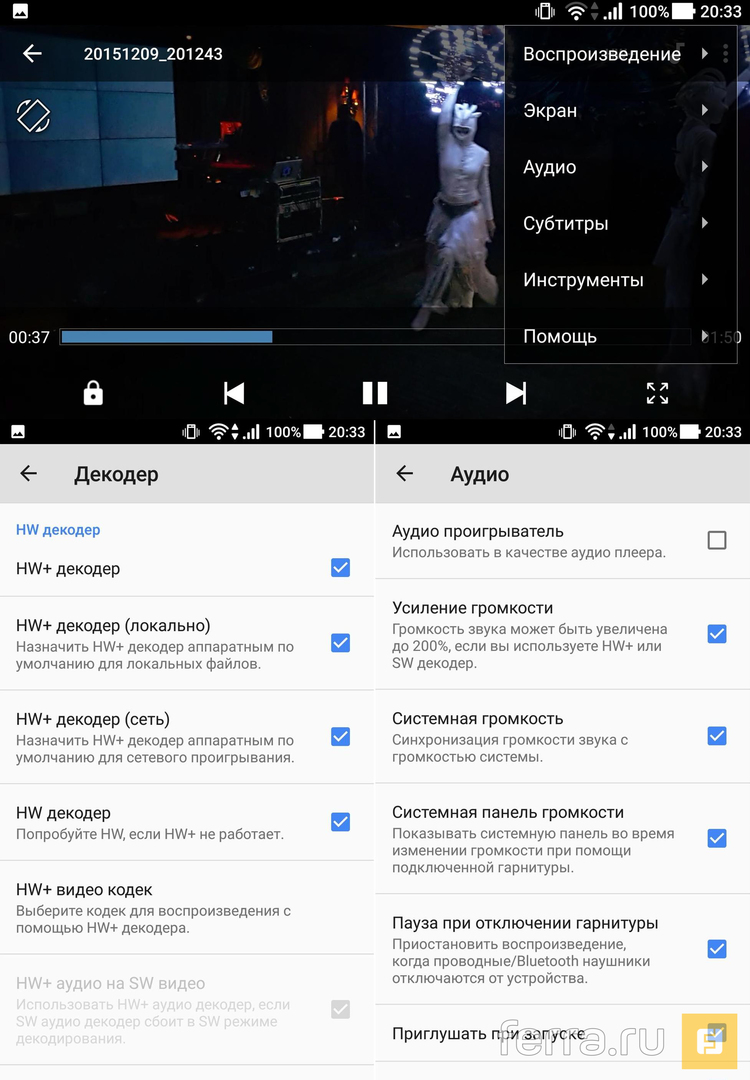Skip to next video
The width and height of the screenshot is (750, 1080).
[x=516, y=393]
